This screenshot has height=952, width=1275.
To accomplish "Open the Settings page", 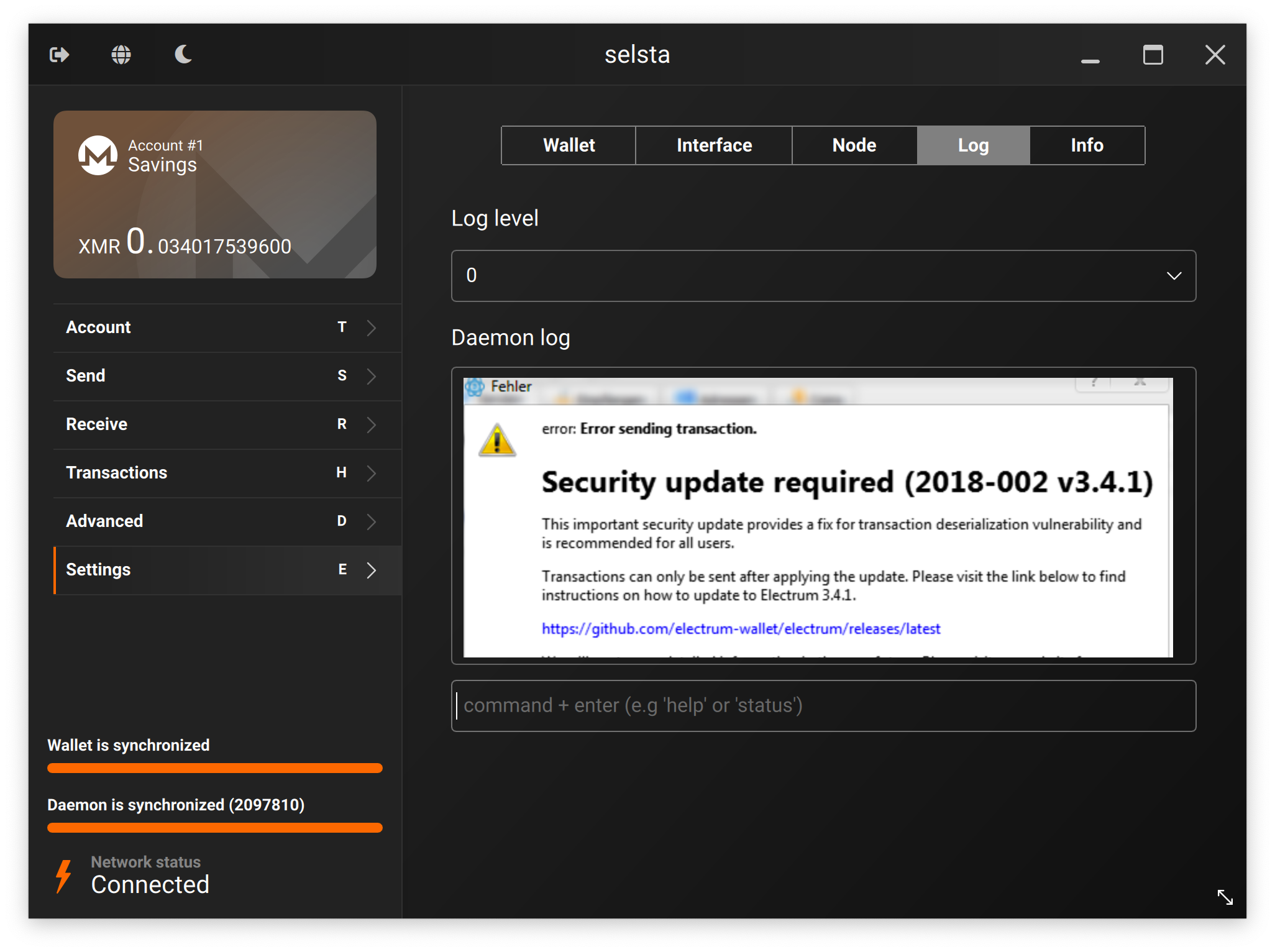I will coord(227,570).
